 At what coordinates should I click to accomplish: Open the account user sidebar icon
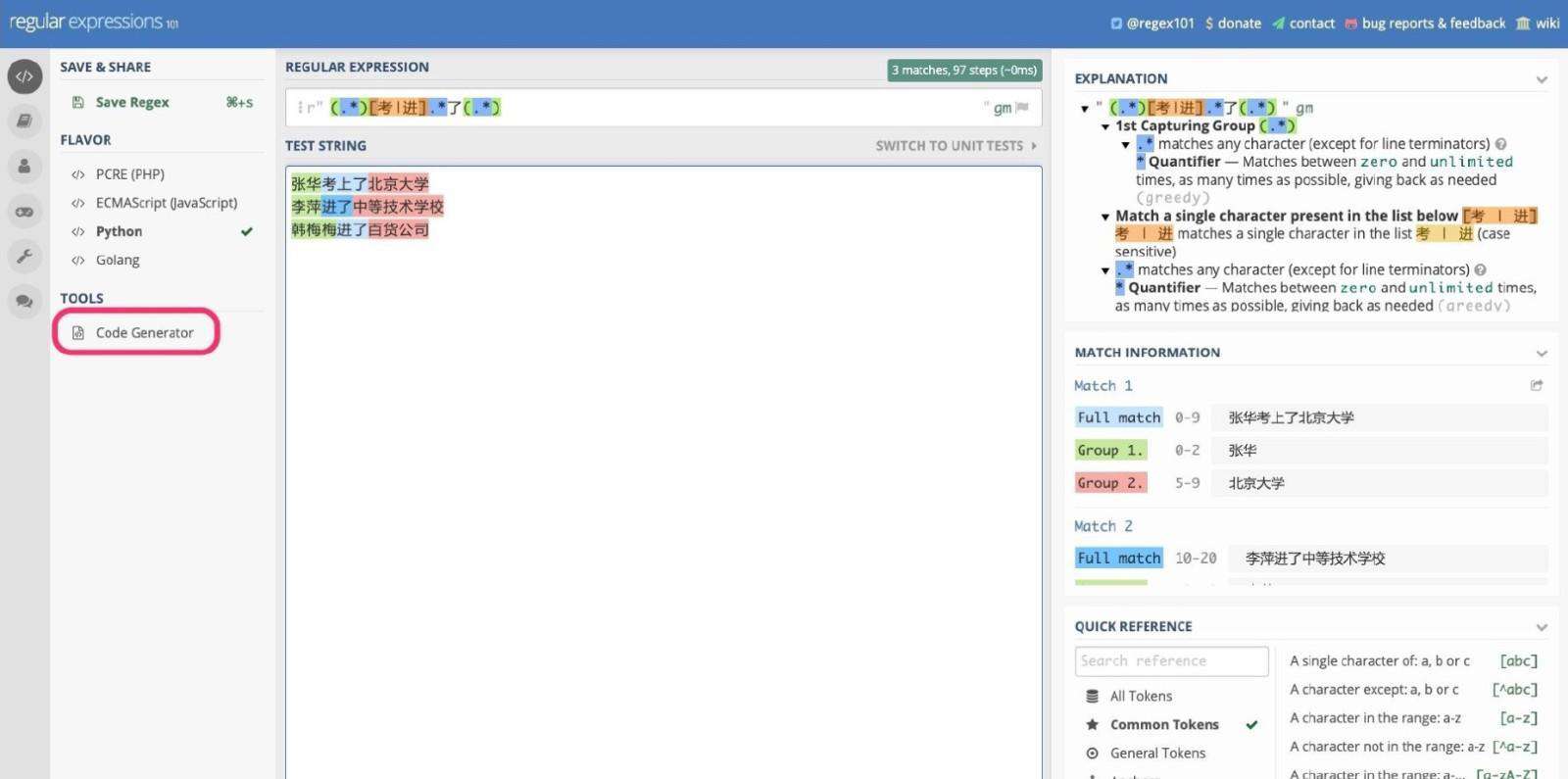coord(24,167)
